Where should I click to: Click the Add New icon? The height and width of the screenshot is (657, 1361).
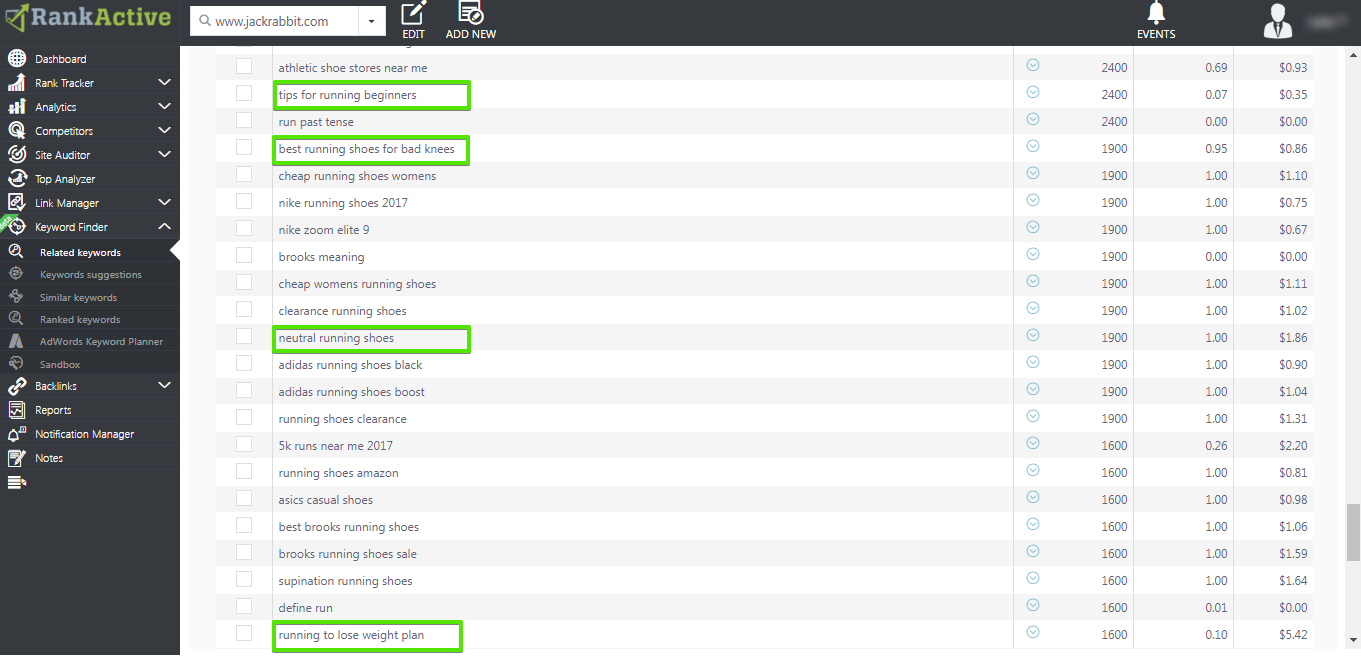470,13
